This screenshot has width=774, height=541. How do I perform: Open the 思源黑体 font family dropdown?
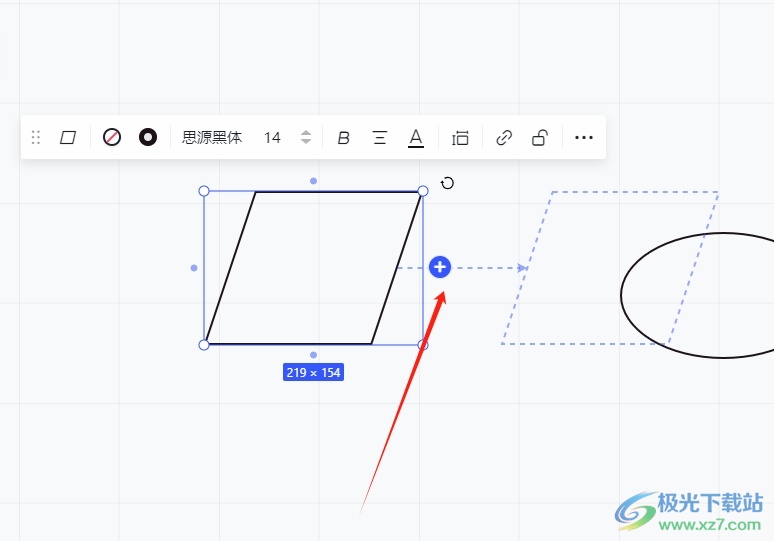(x=212, y=137)
